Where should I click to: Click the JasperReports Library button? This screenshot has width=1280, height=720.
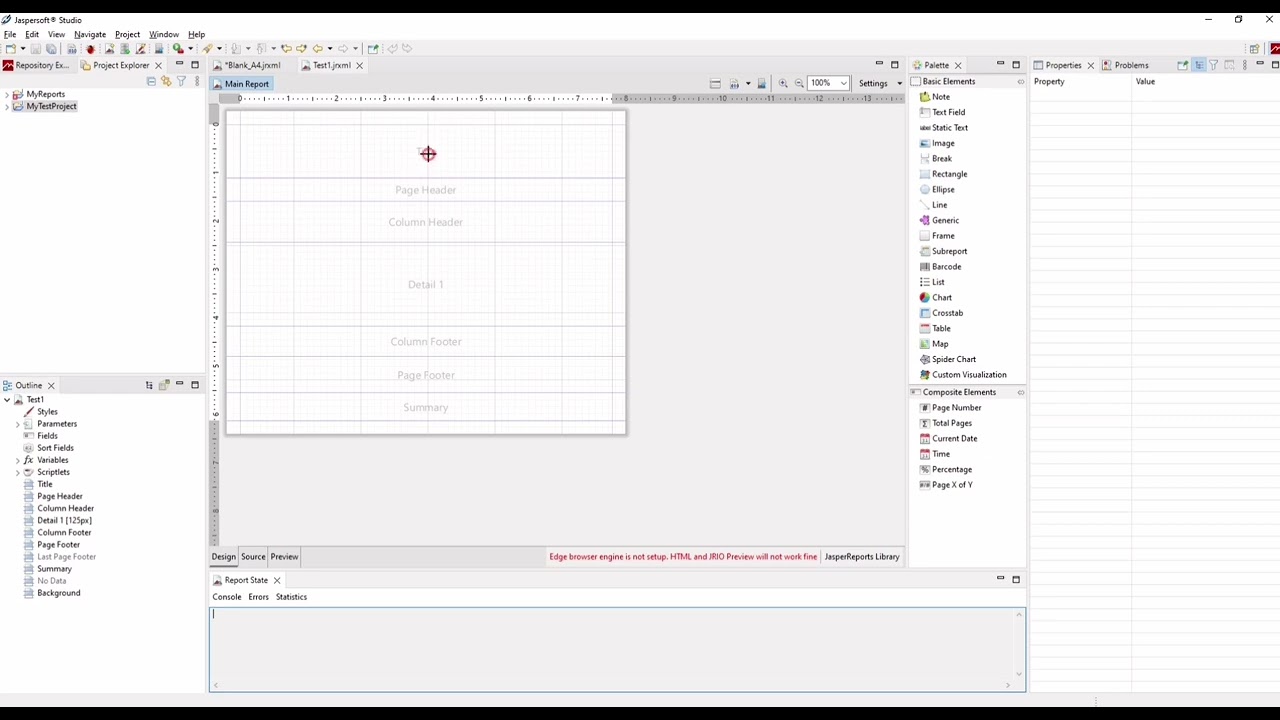point(862,557)
